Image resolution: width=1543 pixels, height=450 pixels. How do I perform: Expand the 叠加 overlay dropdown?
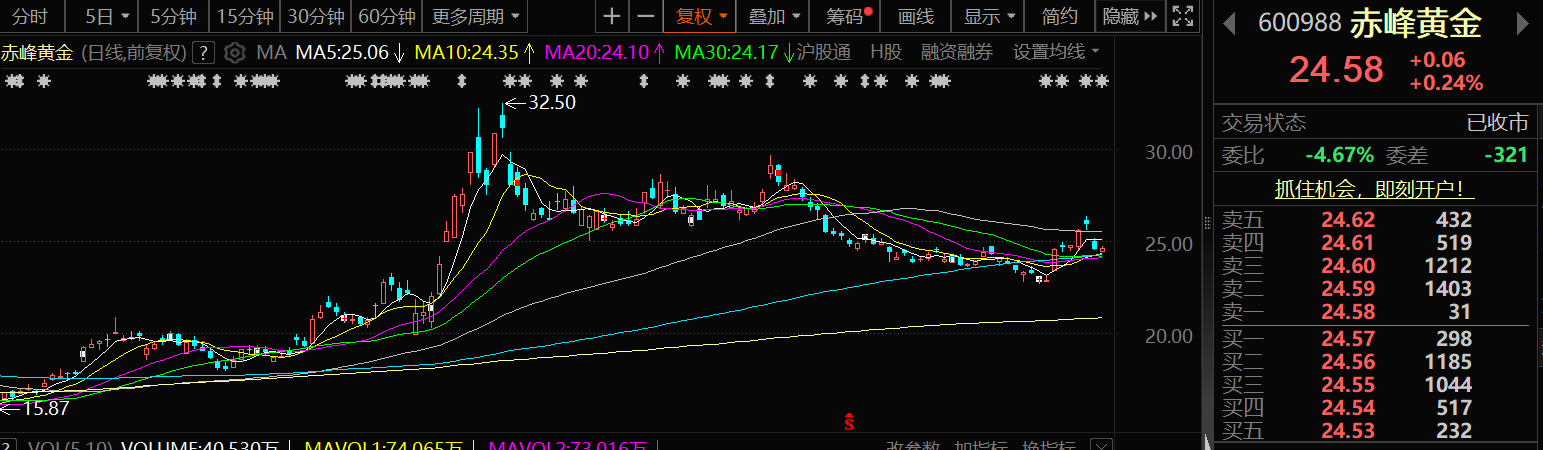click(775, 16)
